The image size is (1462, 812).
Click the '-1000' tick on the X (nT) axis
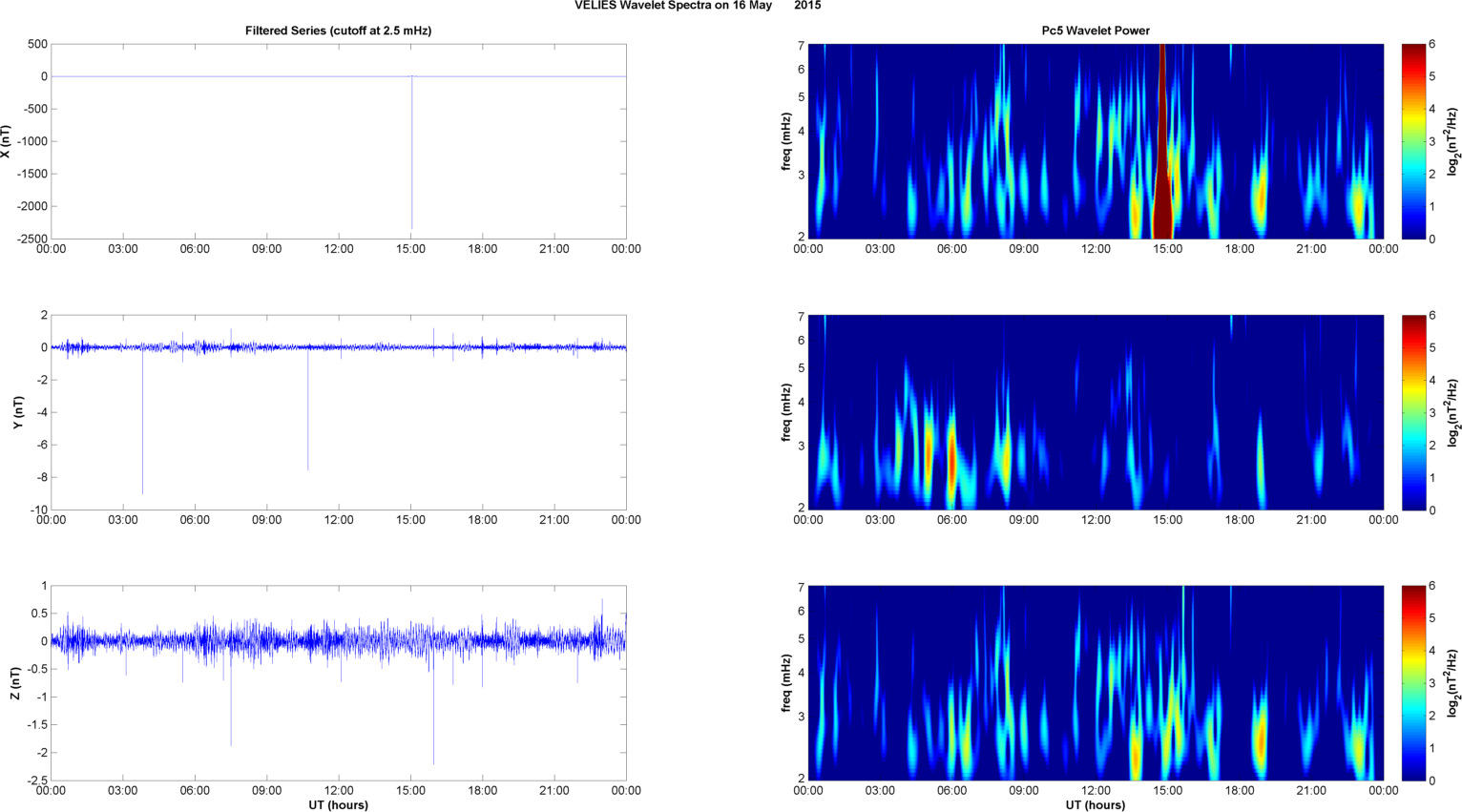31,141
